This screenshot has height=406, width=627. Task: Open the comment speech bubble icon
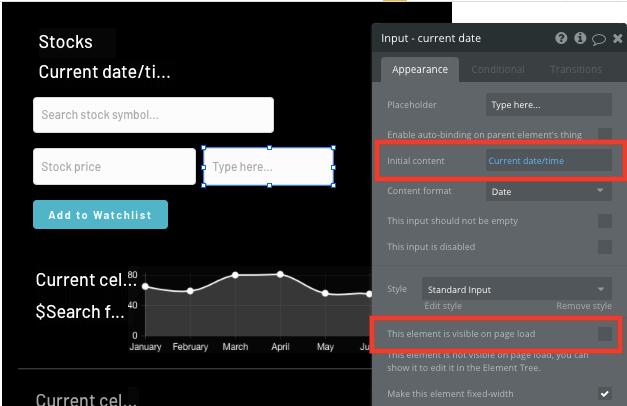pos(599,39)
